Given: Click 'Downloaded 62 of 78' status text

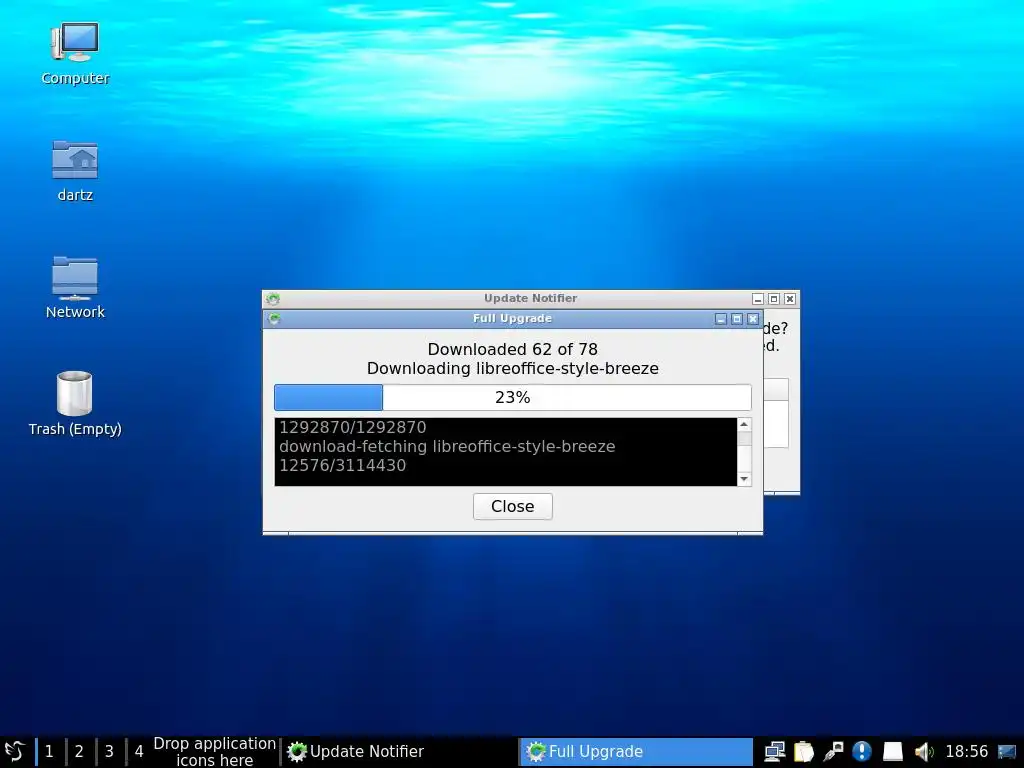Looking at the screenshot, I should [x=513, y=349].
